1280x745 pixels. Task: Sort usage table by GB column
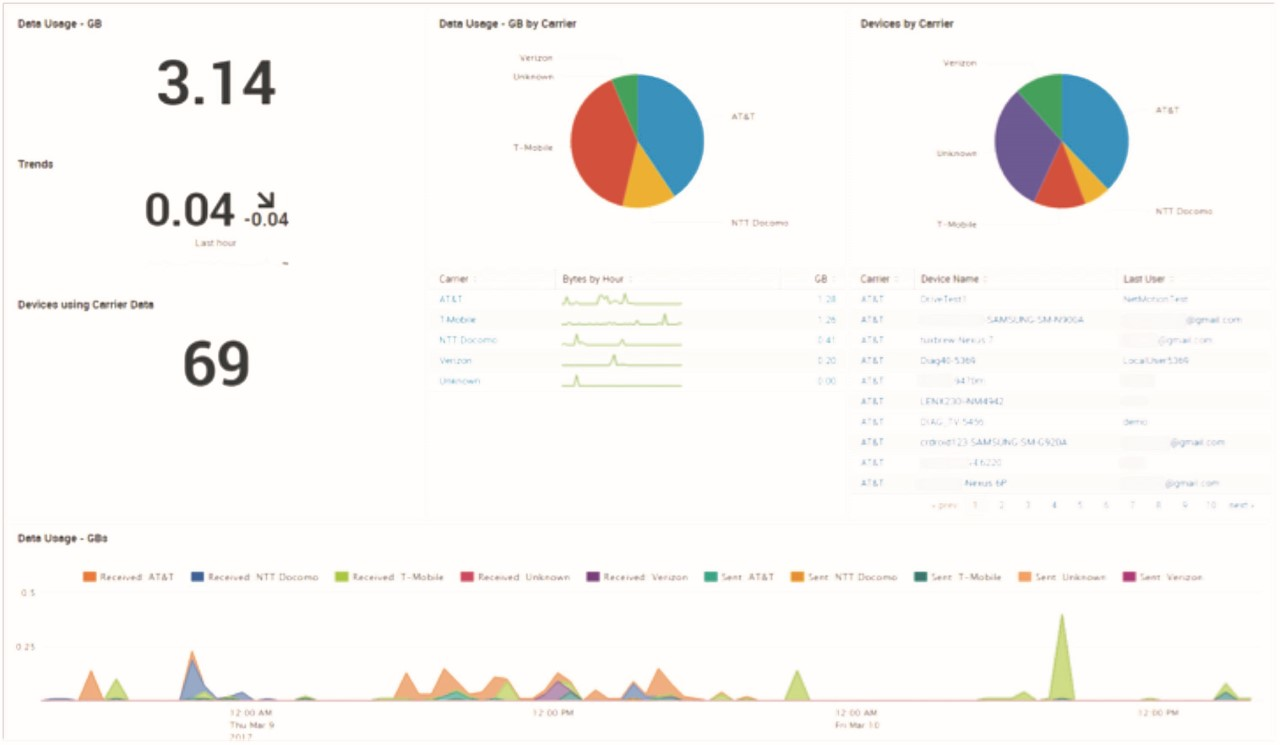pyautogui.click(x=820, y=279)
